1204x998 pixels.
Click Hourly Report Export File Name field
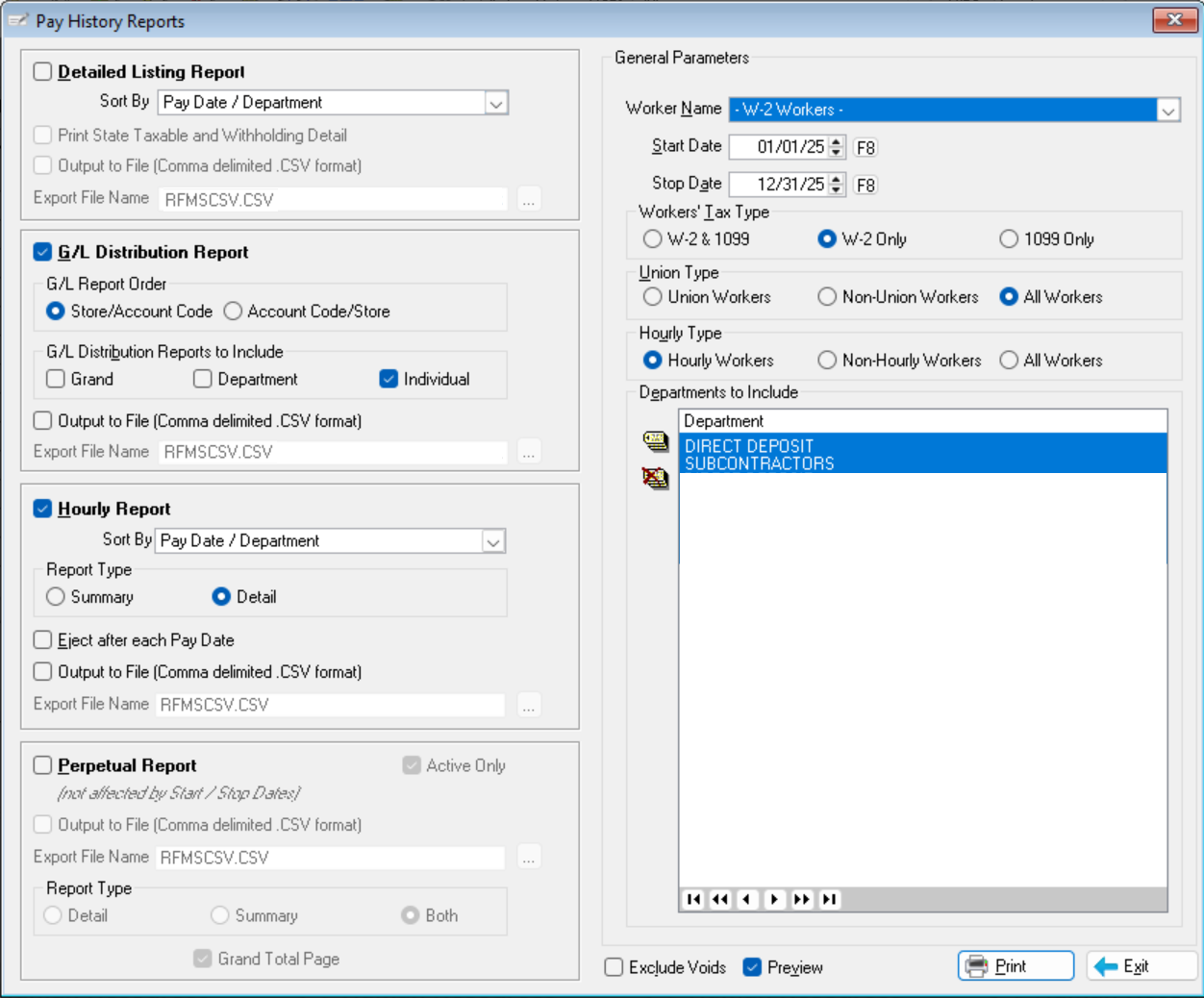pos(331,705)
